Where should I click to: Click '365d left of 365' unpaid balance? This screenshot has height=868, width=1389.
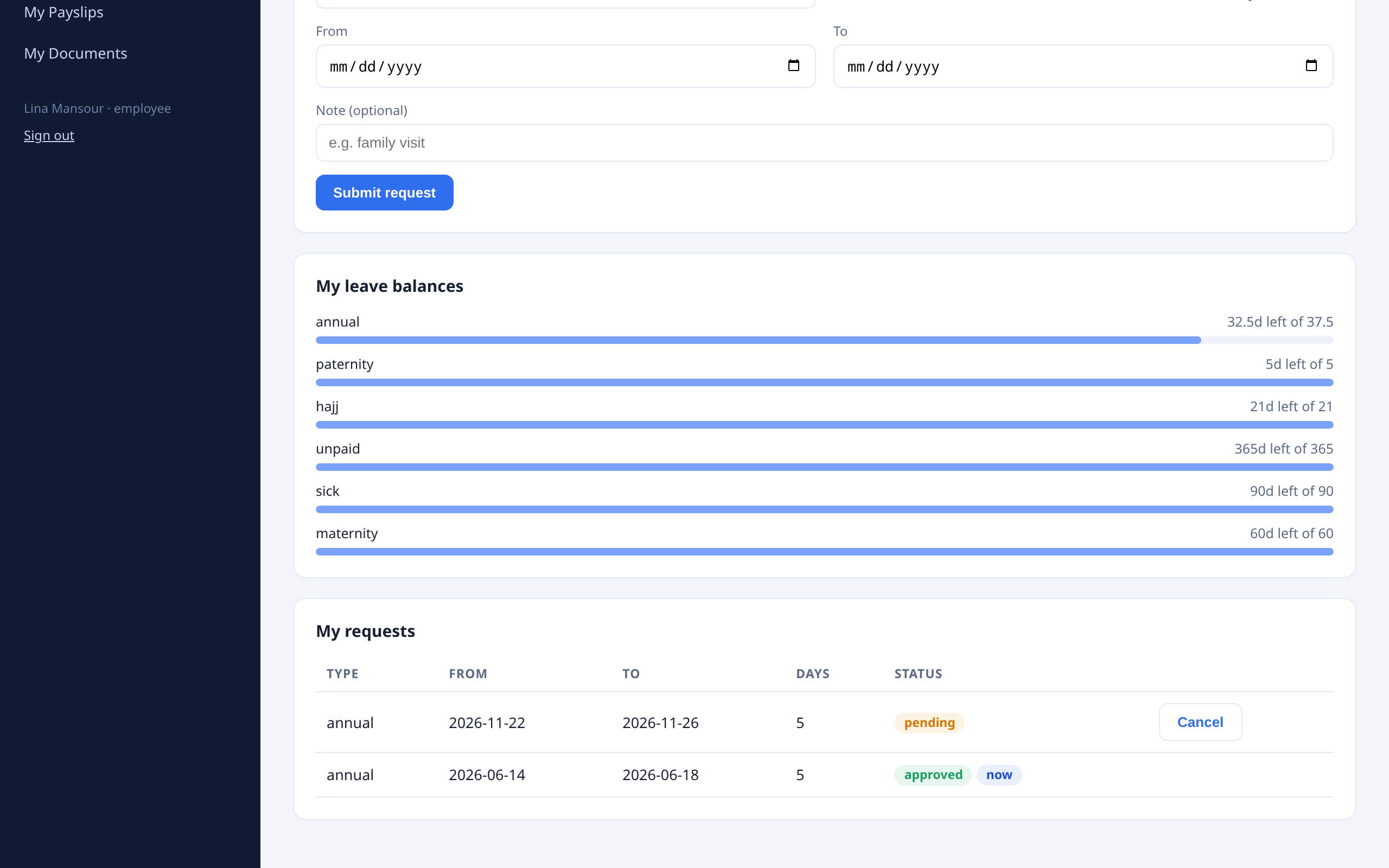1283,449
